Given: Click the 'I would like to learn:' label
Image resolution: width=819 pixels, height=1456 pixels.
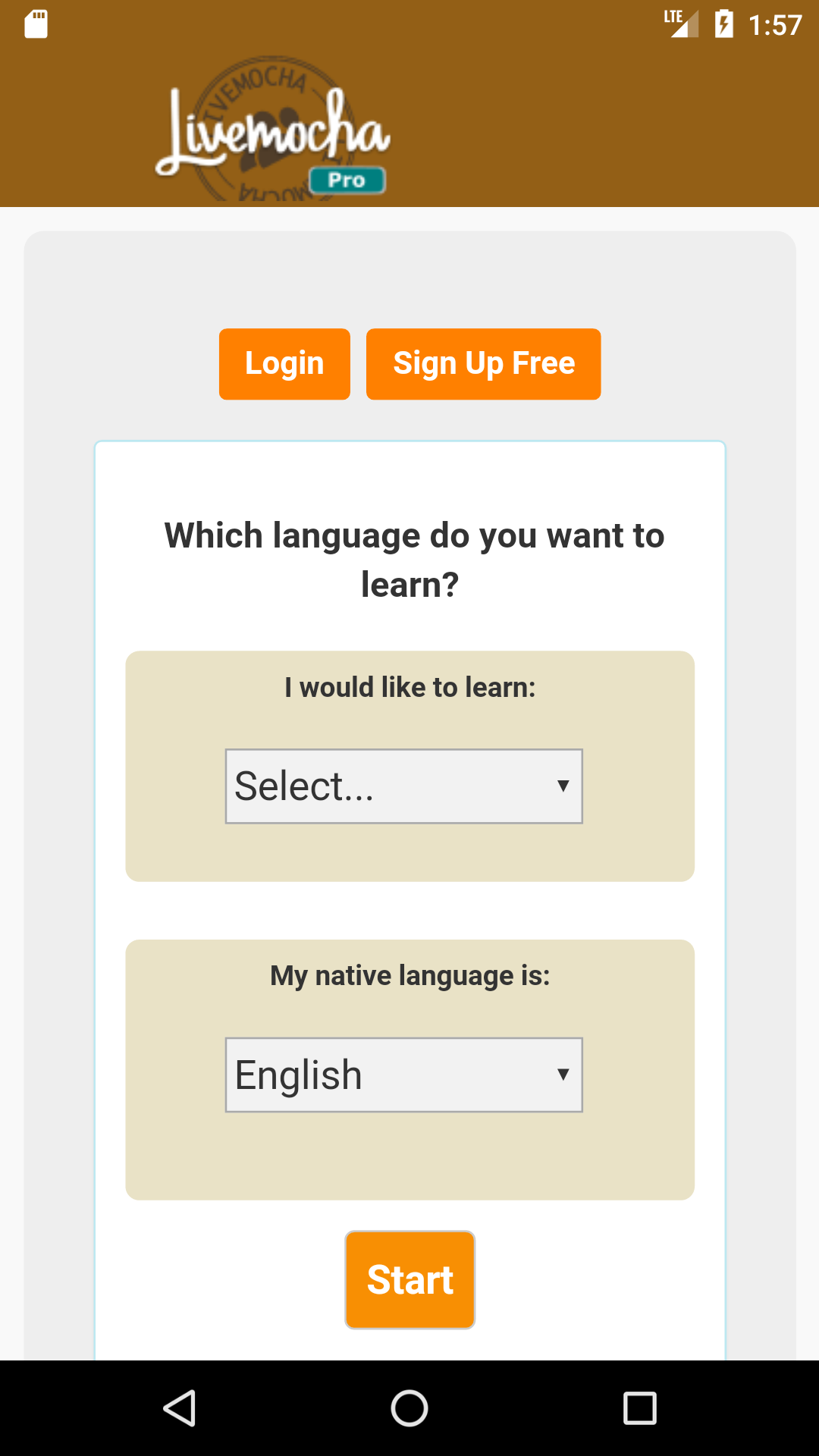Looking at the screenshot, I should pos(409,687).
